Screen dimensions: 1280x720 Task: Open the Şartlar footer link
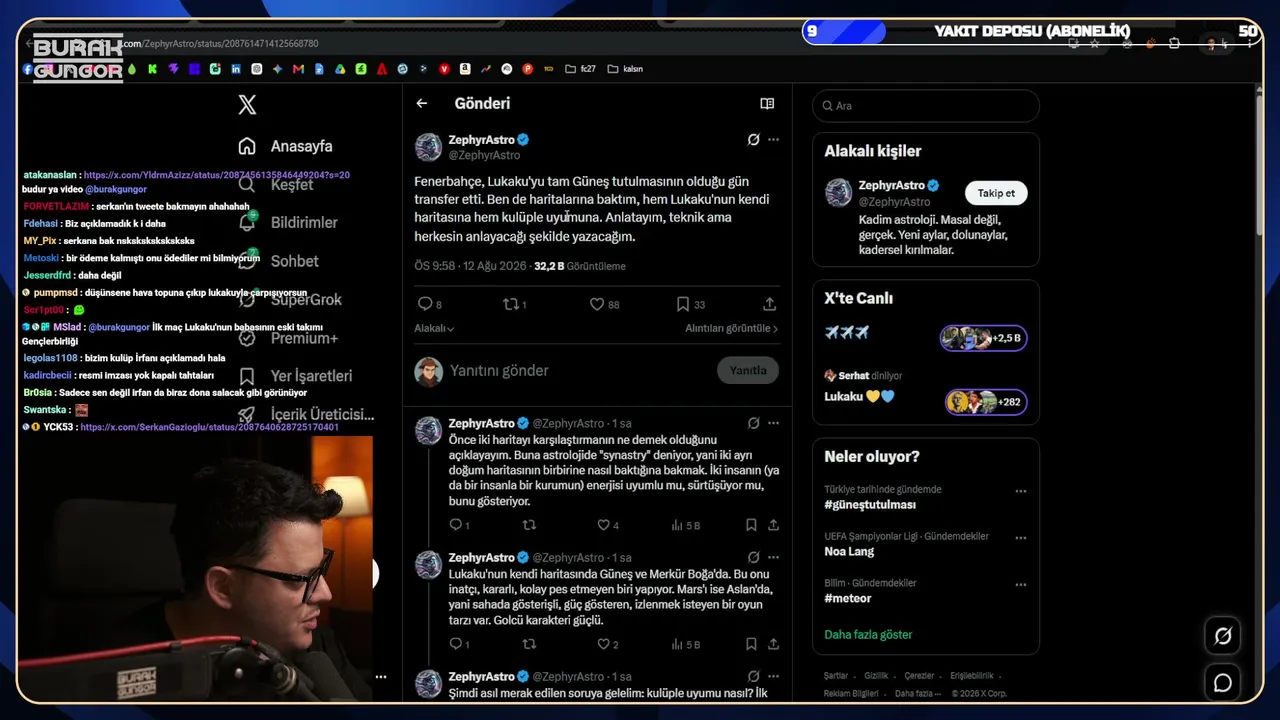pyautogui.click(x=836, y=676)
